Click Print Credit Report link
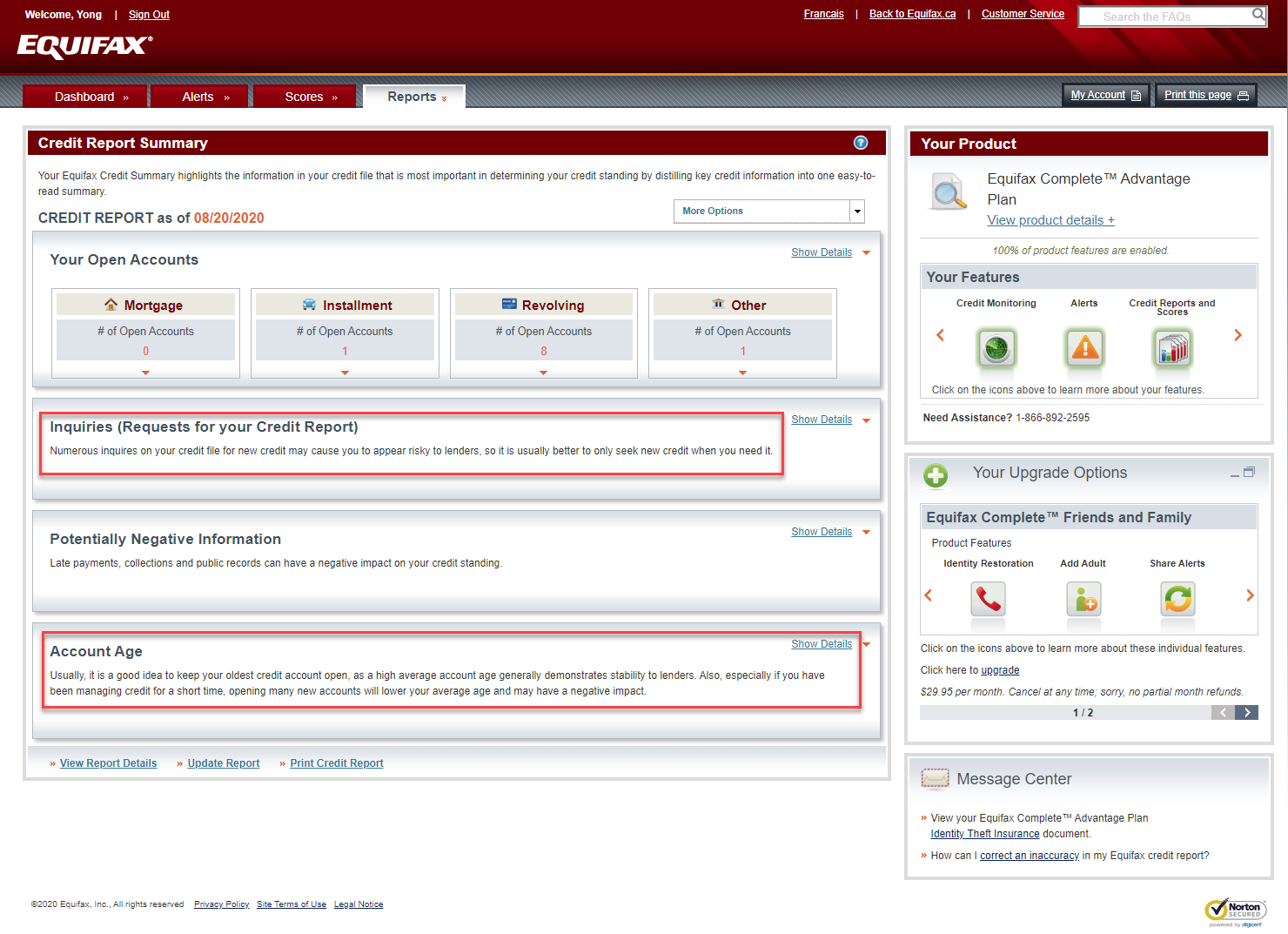 (337, 763)
